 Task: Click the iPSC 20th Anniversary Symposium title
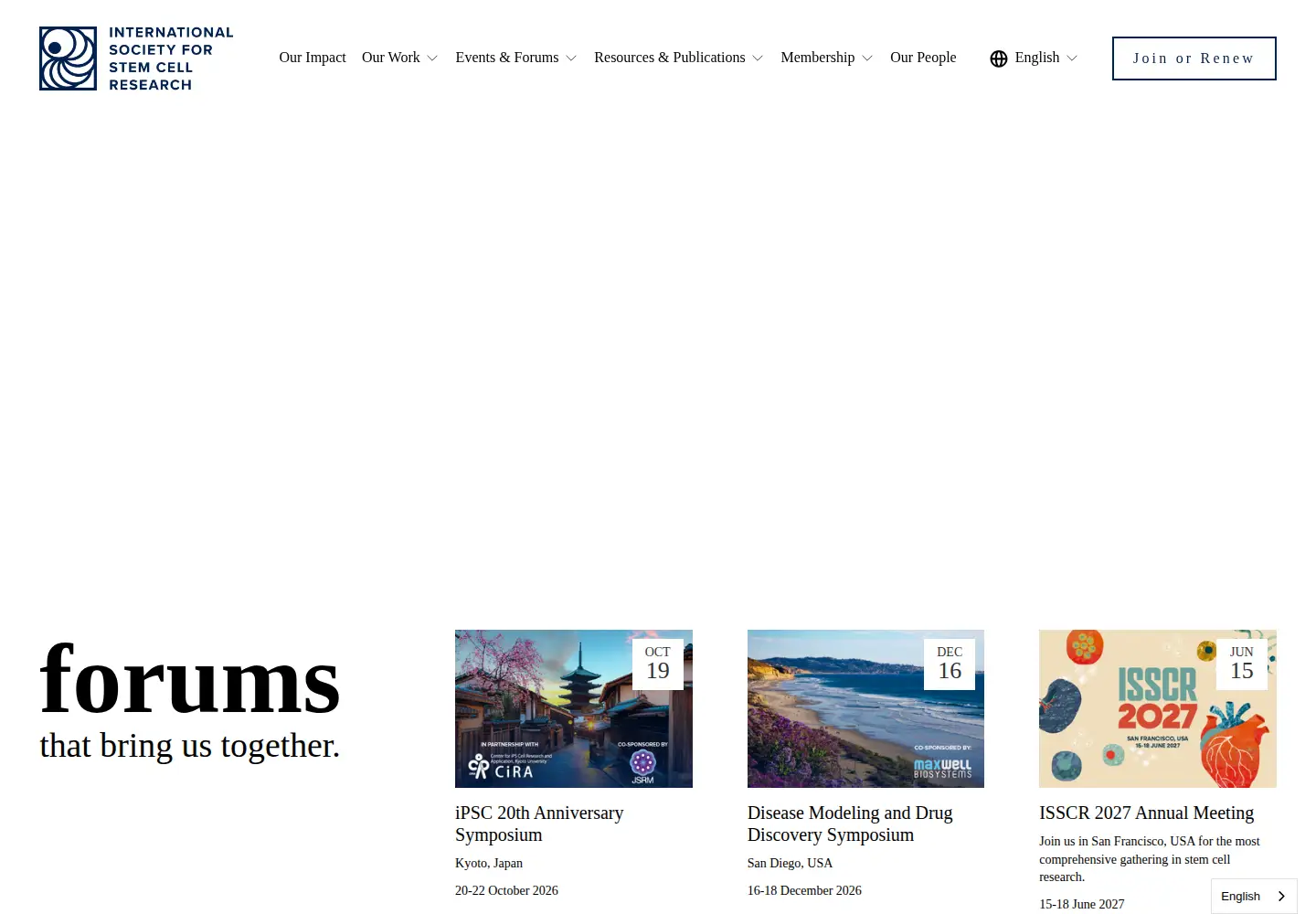(539, 824)
